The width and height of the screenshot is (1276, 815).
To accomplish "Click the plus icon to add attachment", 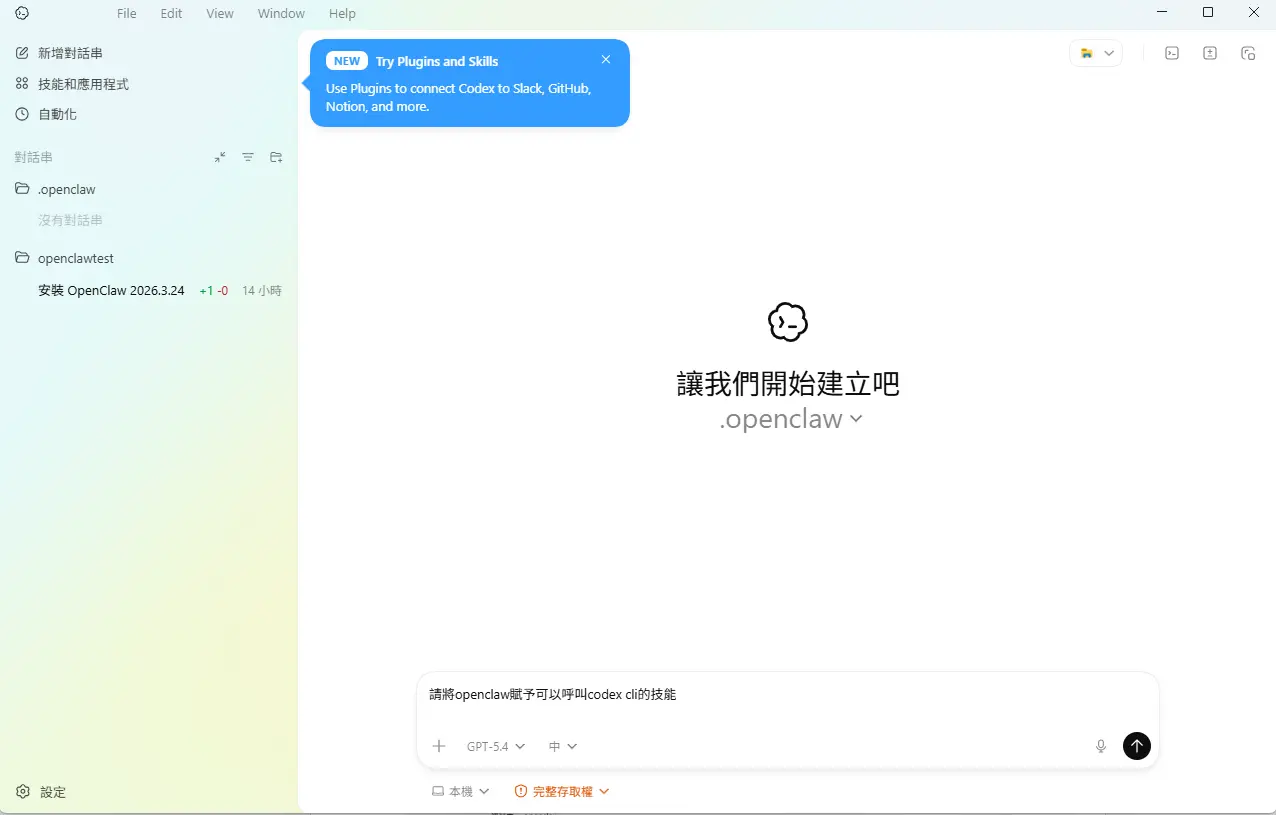I will tap(438, 746).
